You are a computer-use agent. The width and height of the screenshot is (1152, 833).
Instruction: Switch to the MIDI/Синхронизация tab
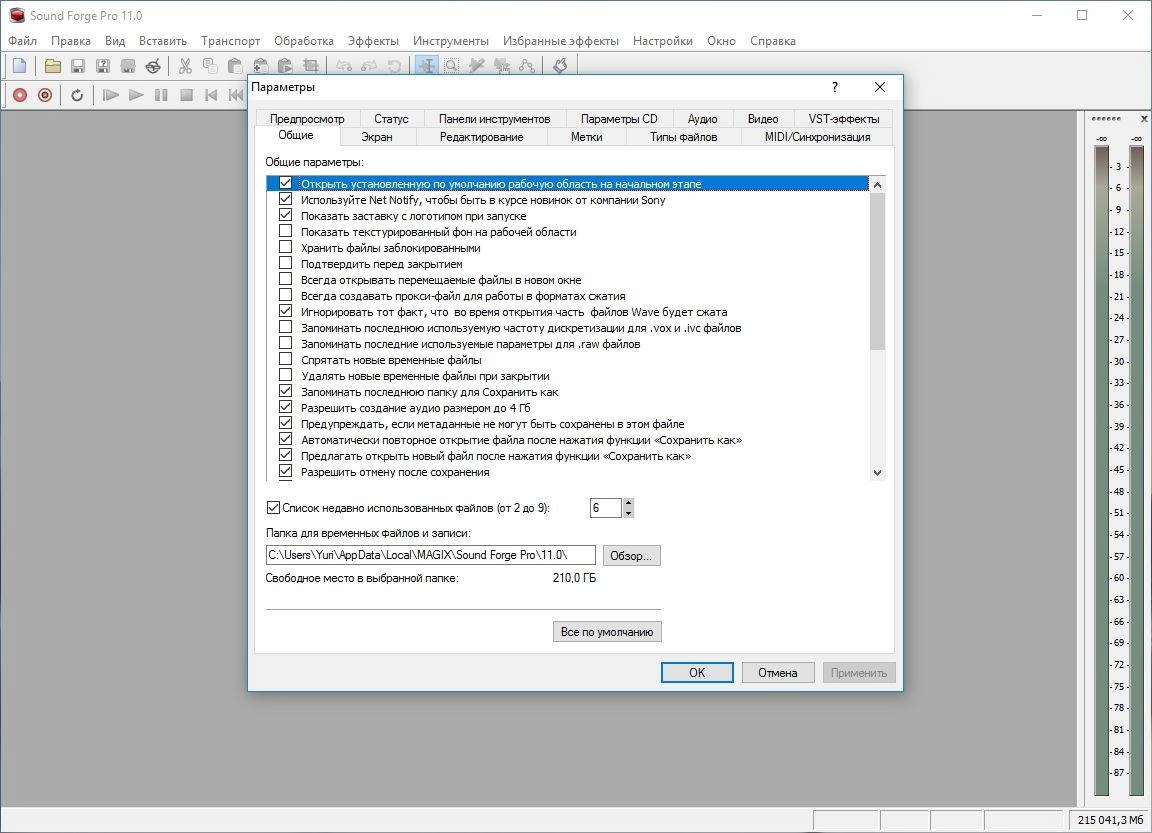pos(817,137)
